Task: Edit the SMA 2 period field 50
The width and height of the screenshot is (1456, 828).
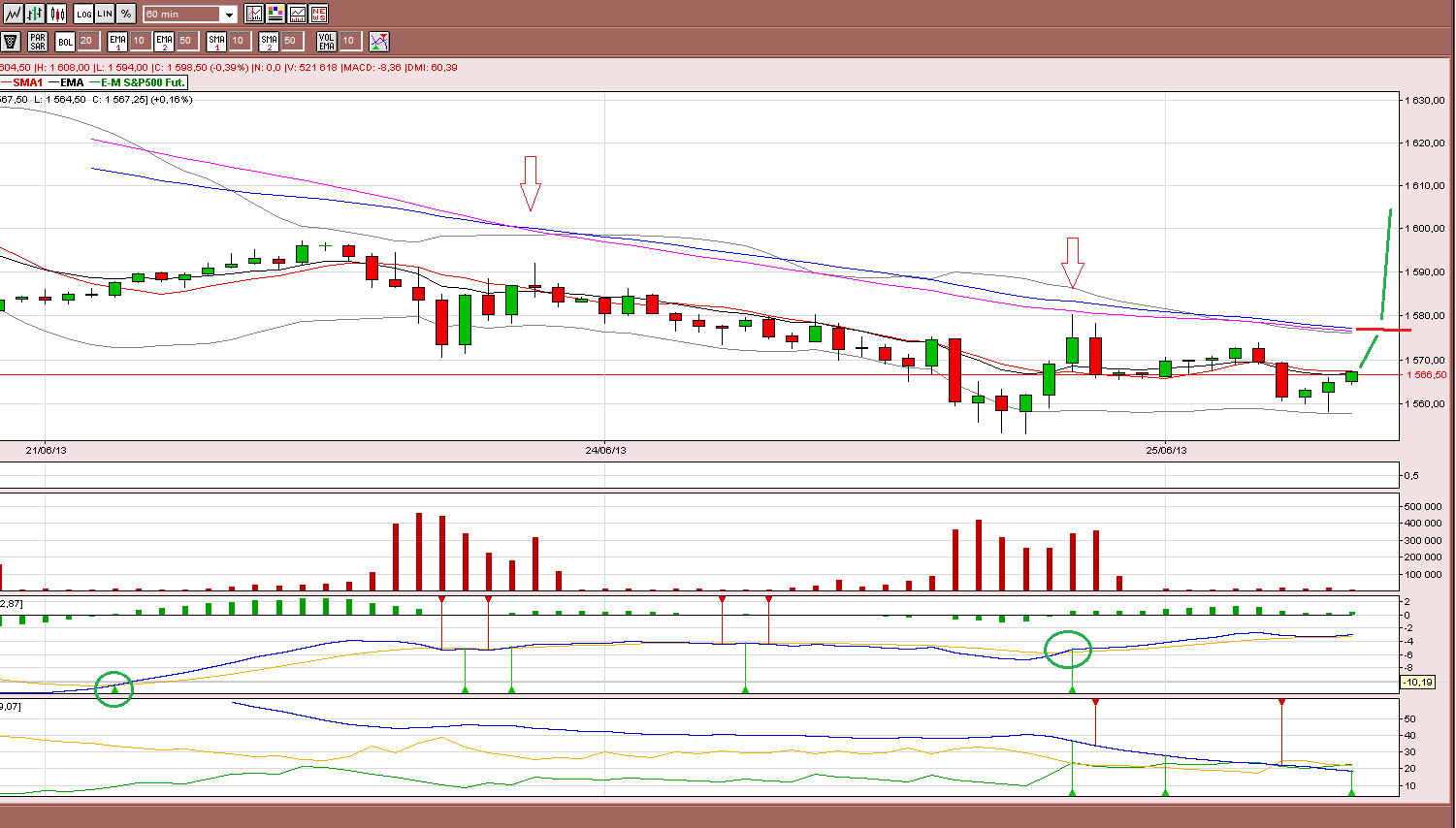Action: tap(291, 41)
